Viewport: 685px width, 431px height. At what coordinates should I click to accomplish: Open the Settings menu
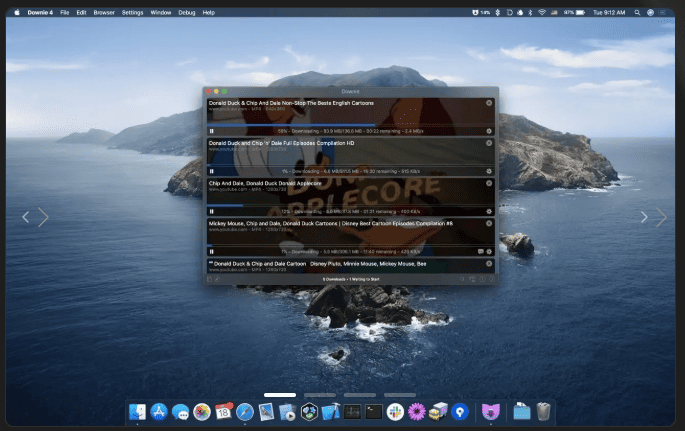click(x=132, y=13)
